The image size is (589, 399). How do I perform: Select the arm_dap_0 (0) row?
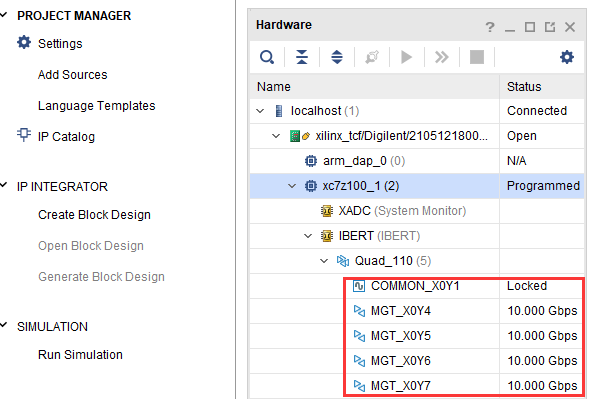tap(417, 161)
